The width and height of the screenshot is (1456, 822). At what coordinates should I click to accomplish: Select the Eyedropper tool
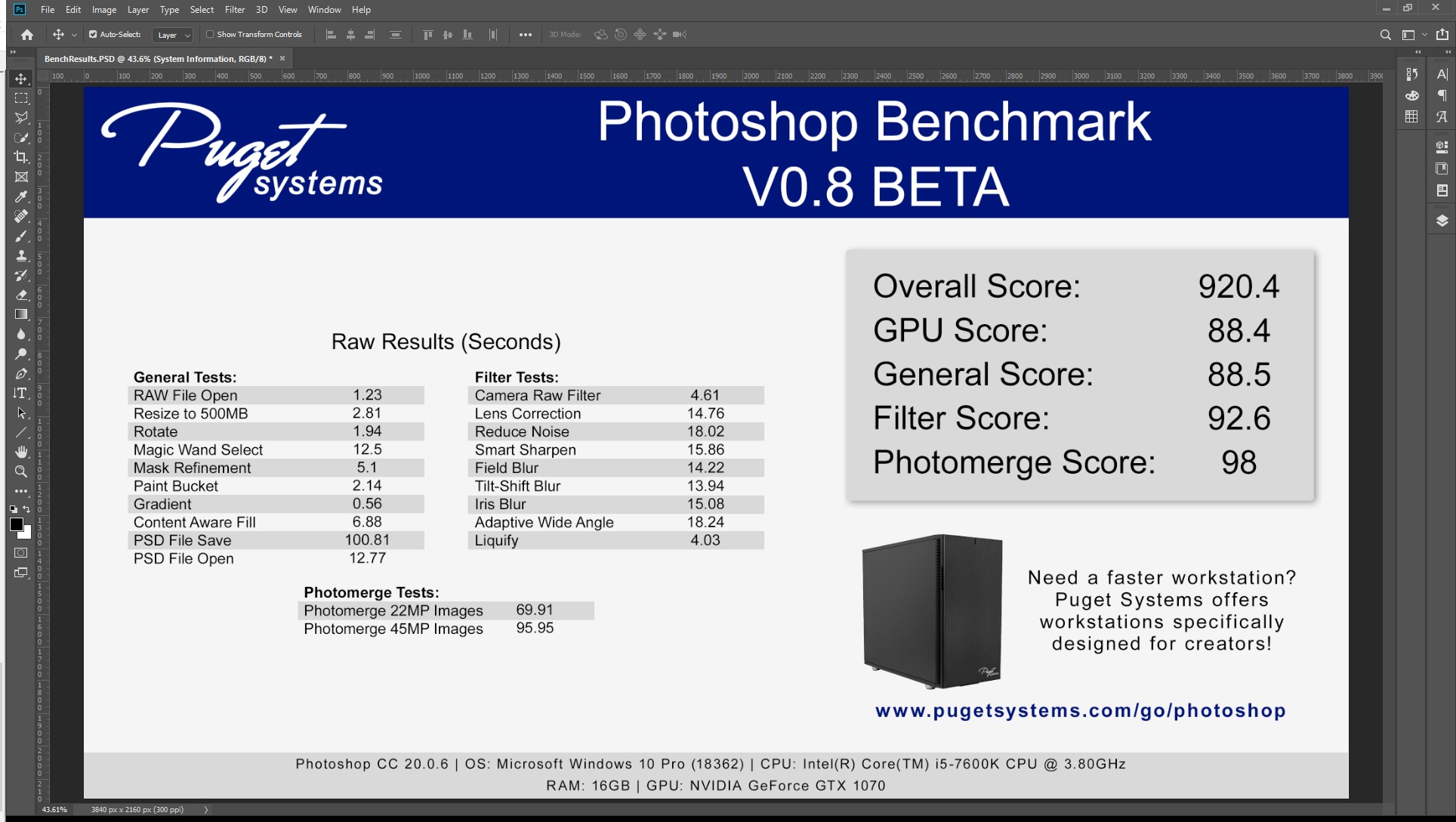pyautogui.click(x=20, y=196)
